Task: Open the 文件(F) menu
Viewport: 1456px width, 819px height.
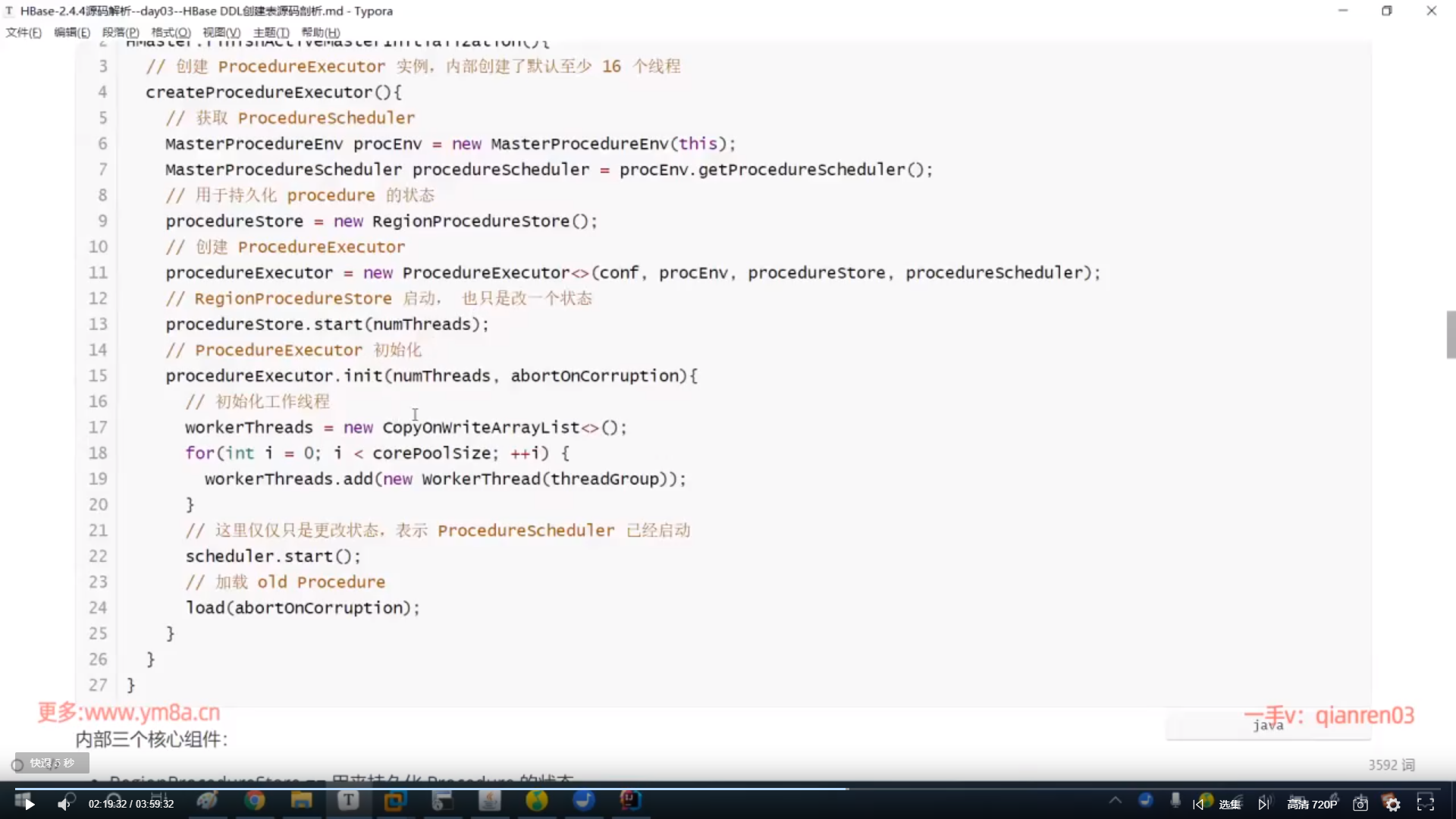Action: point(24,33)
